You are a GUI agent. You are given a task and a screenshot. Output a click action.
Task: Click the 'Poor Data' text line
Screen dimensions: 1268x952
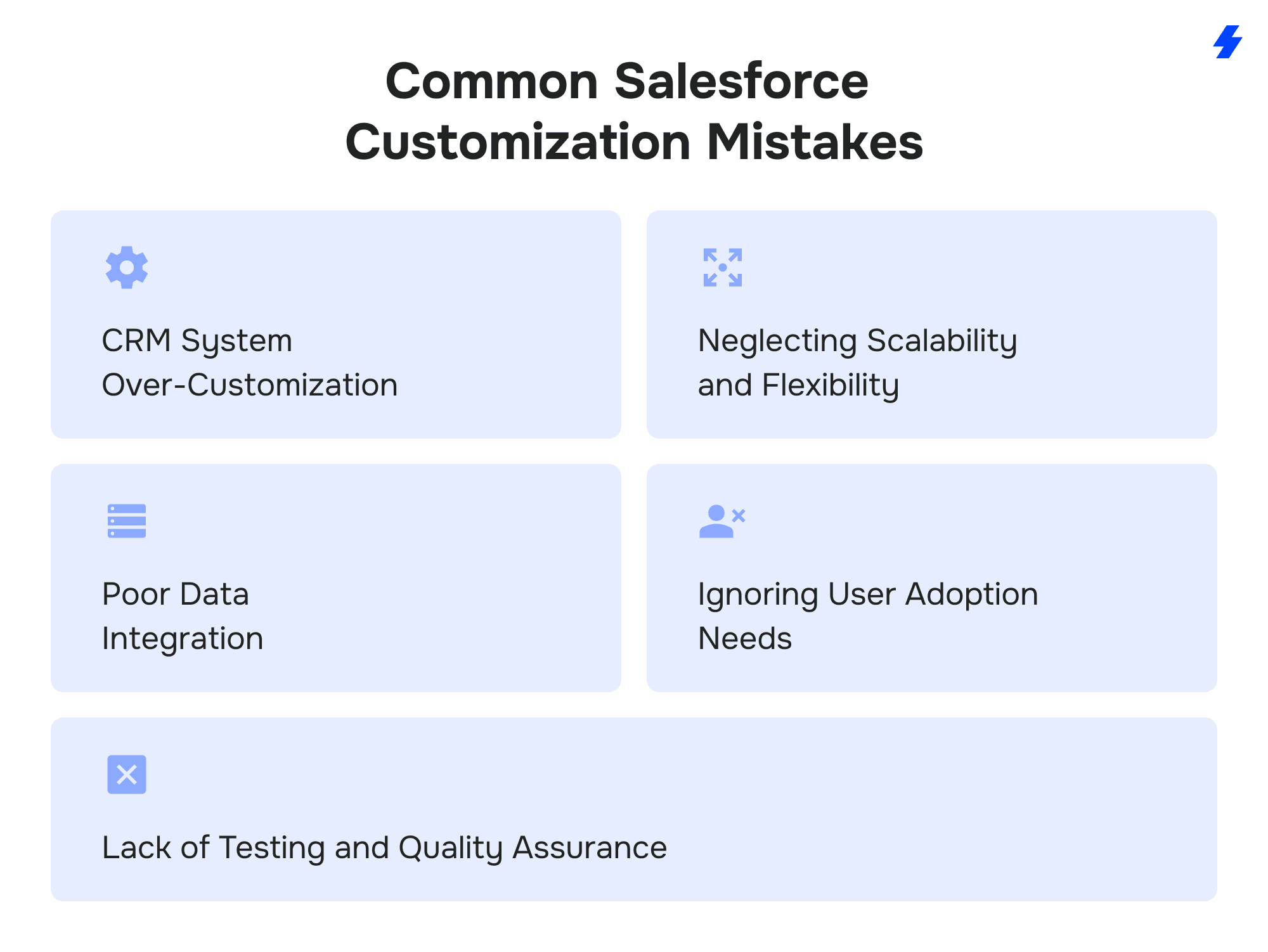click(x=176, y=595)
